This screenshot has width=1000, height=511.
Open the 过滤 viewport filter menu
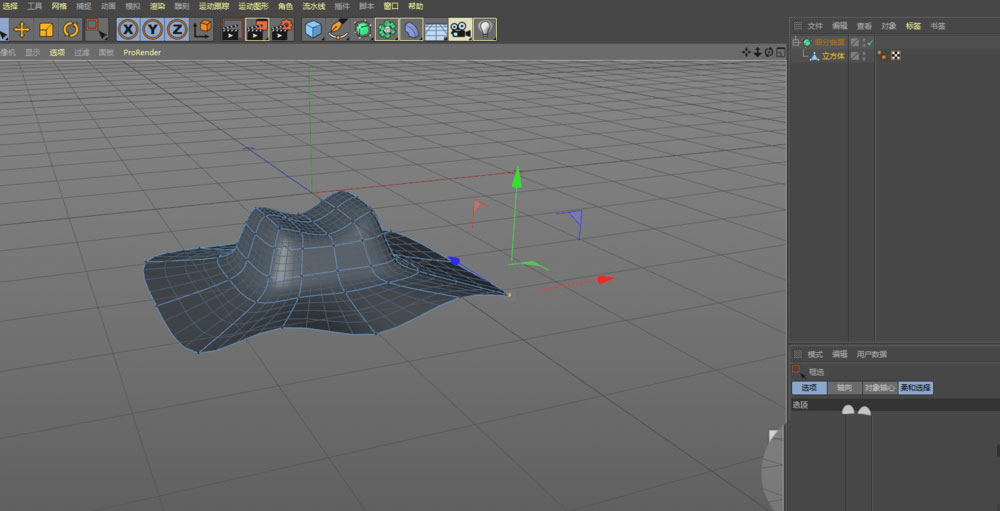point(82,52)
